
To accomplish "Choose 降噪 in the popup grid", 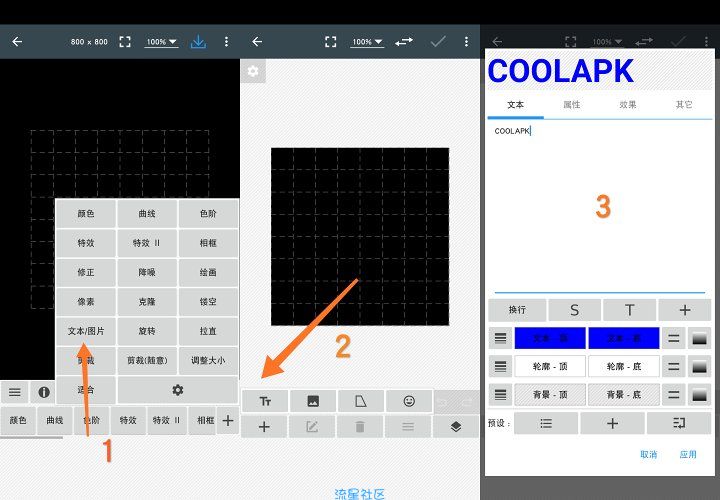I will 147,272.
